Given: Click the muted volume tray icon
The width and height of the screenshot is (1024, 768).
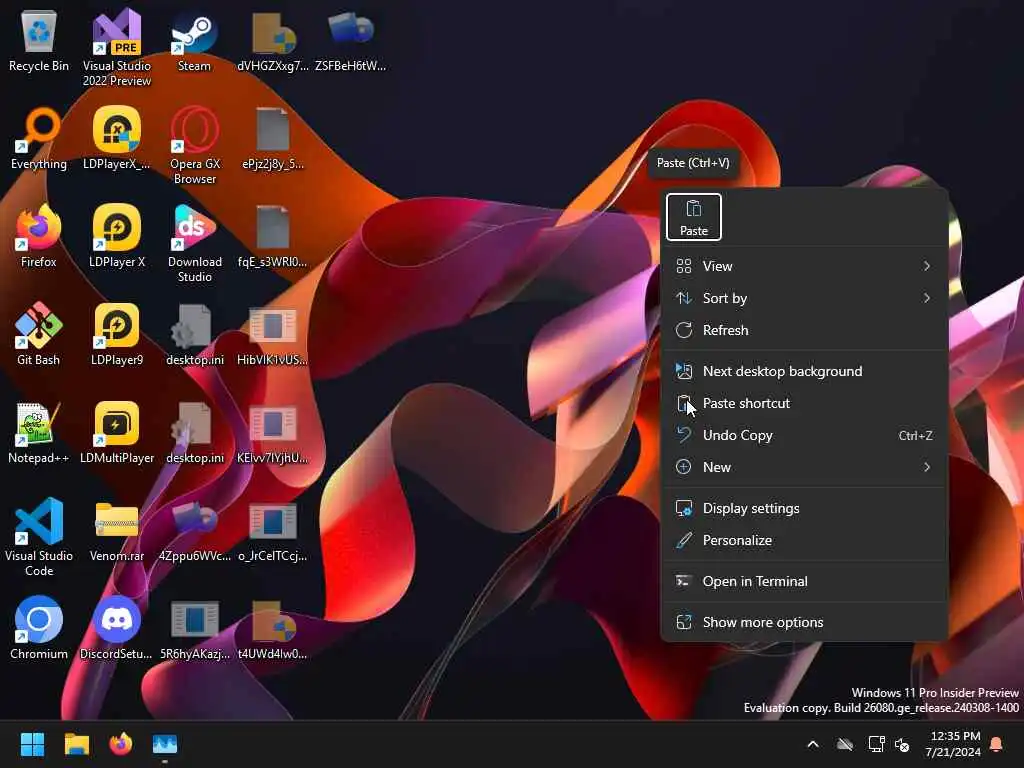Looking at the screenshot, I should (903, 744).
